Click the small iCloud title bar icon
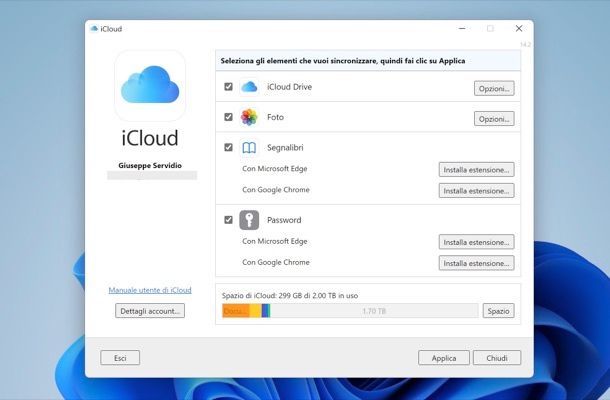 pos(94,29)
